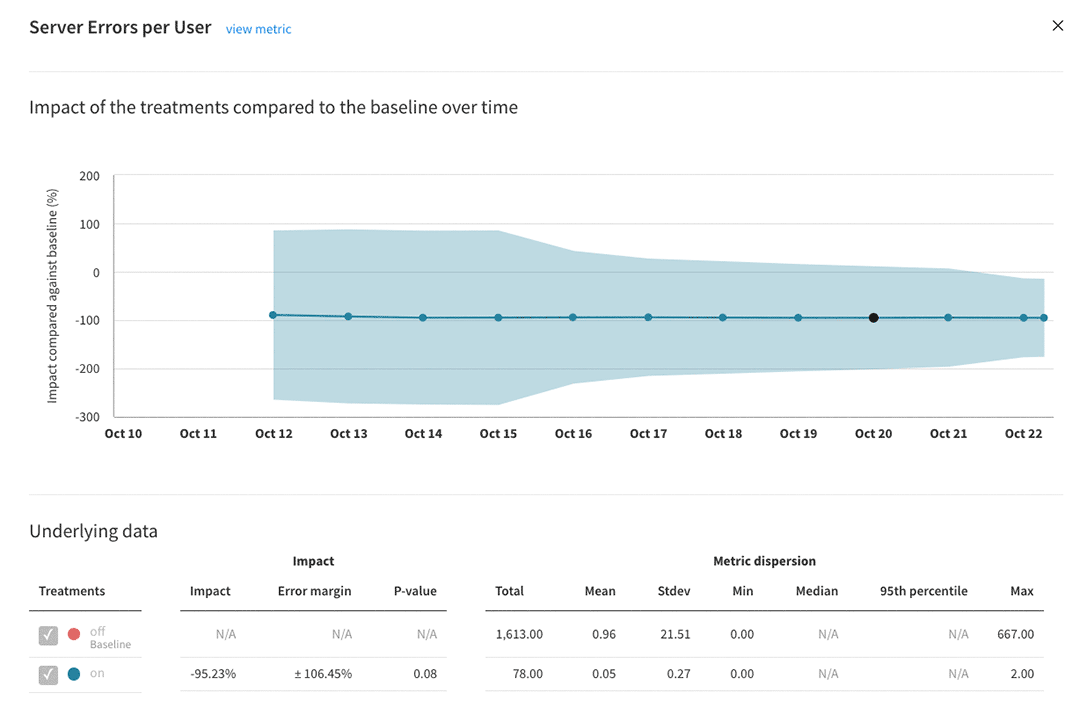The width and height of the screenshot is (1080, 722).
Task: Click the Stdev column header
Action: pos(674,591)
